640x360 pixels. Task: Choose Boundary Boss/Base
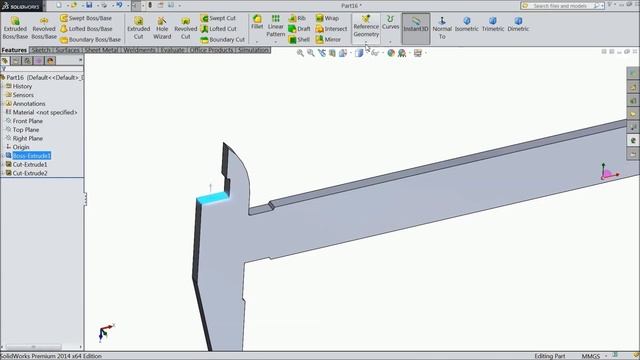point(90,40)
